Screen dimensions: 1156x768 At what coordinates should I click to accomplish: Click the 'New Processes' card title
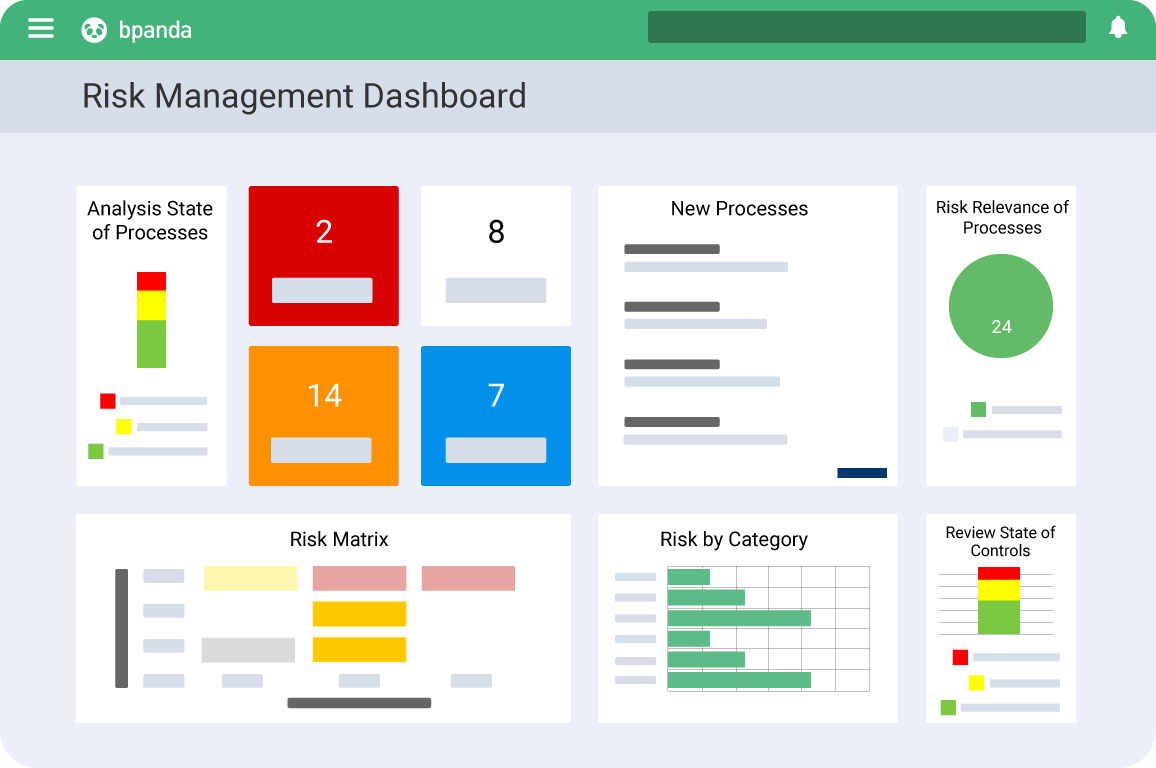739,209
